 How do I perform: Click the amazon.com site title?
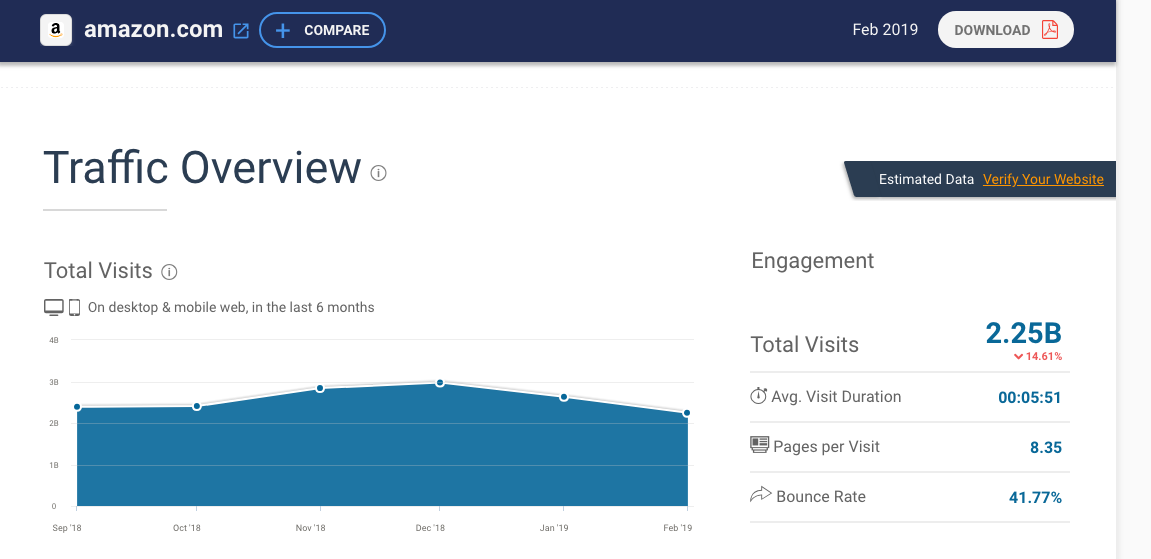coord(153,30)
